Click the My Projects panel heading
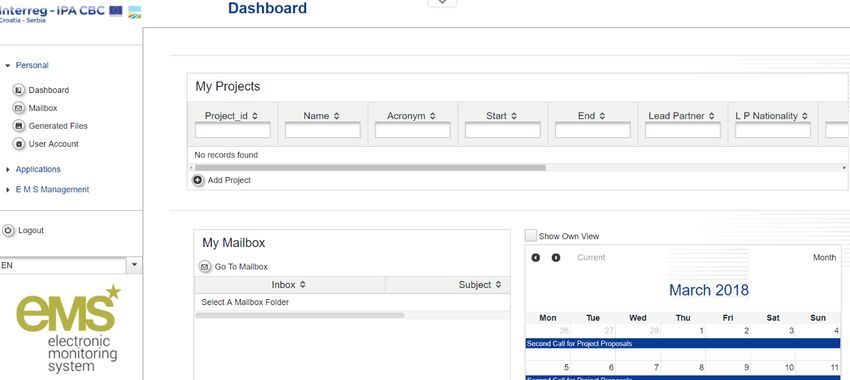Screen dimensions: 850x380 pos(228,87)
